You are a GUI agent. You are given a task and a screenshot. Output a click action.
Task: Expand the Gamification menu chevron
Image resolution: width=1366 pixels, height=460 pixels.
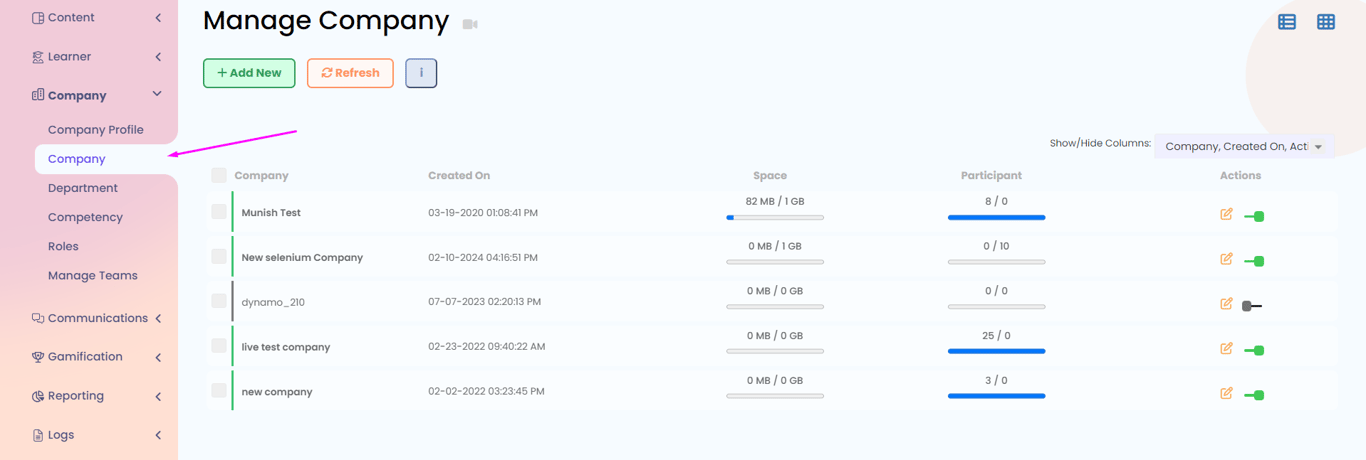click(x=158, y=357)
